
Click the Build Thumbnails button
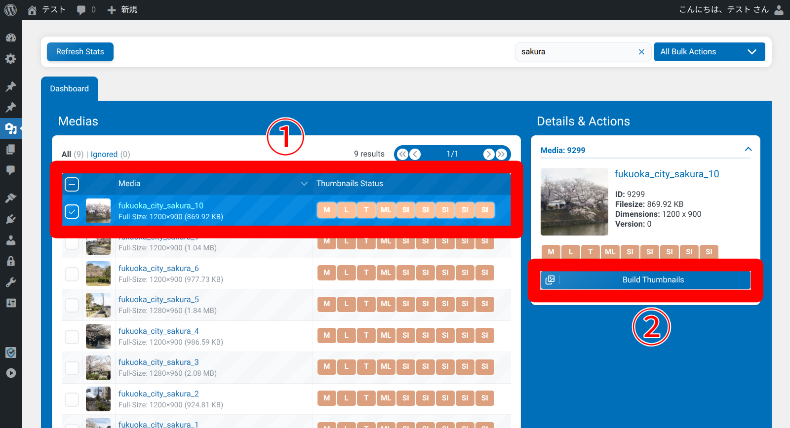(x=646, y=280)
